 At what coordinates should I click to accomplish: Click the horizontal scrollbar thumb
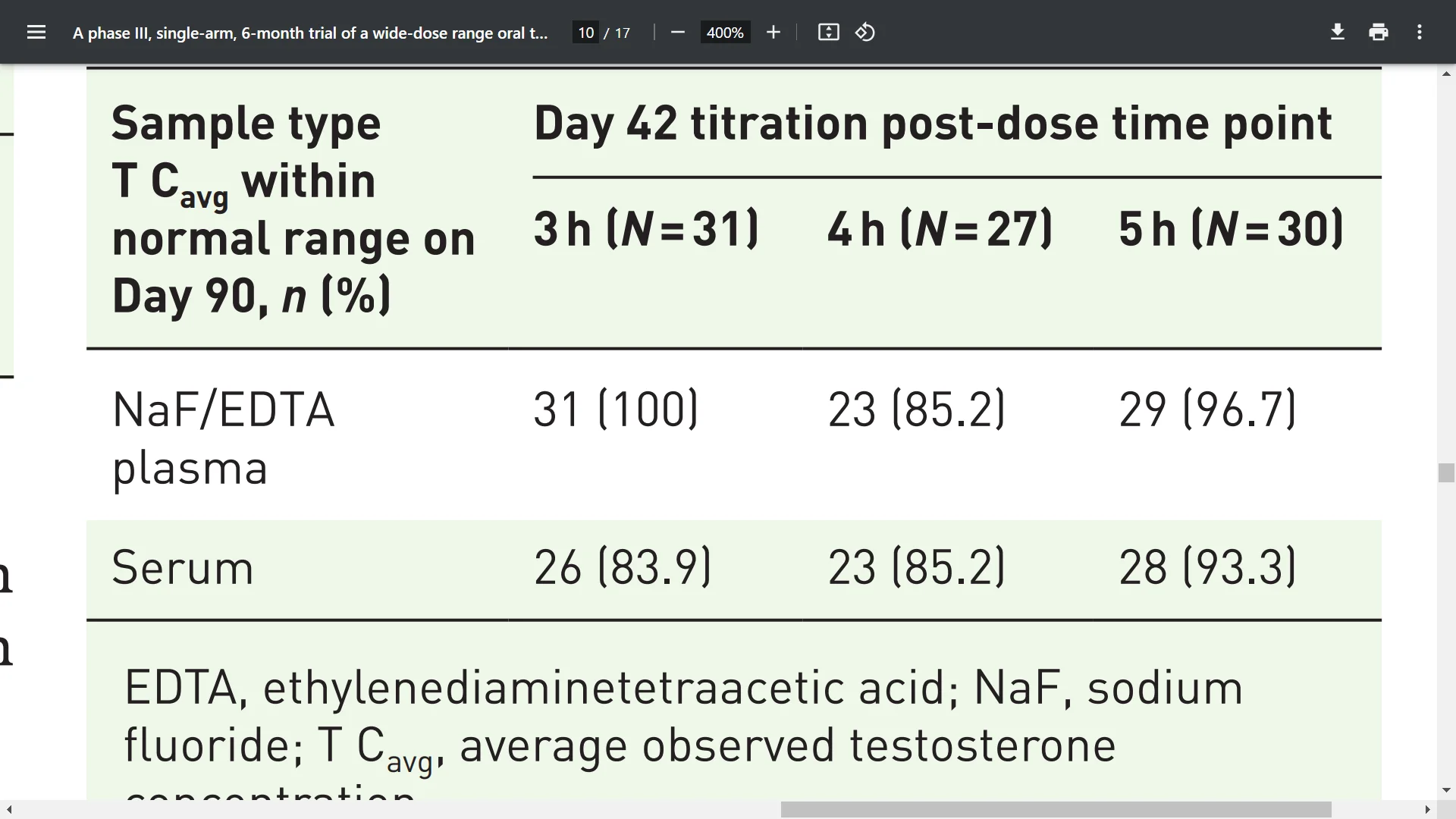(x=1056, y=809)
